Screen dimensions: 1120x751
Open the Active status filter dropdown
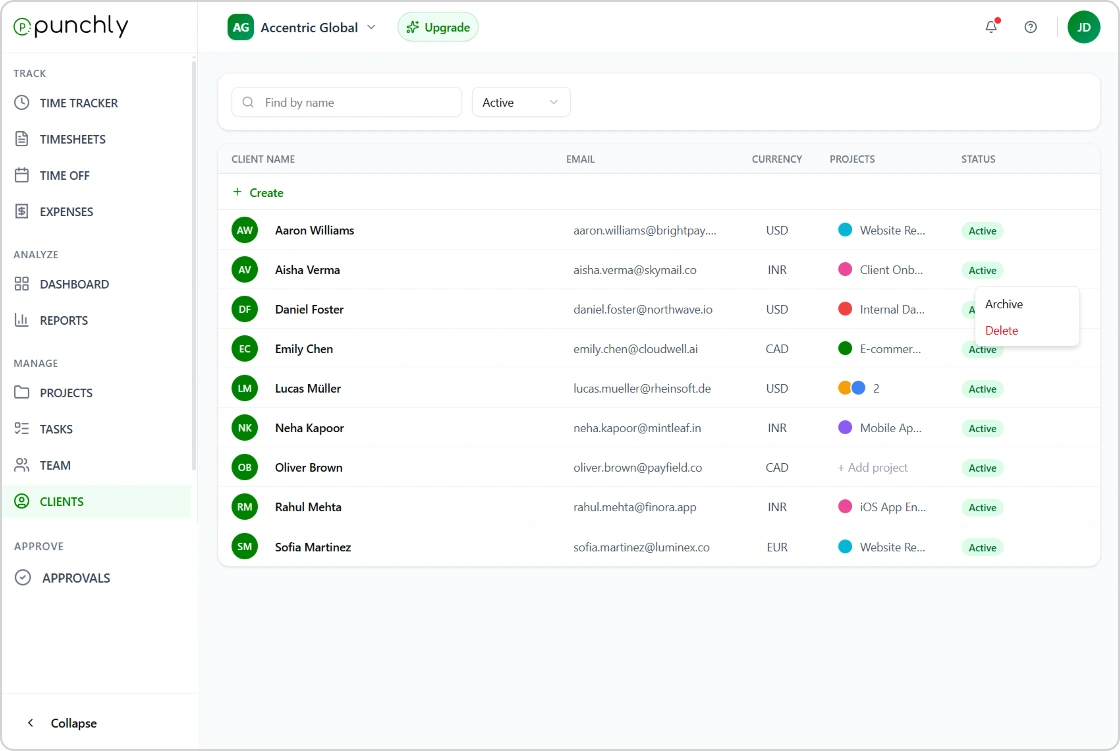point(520,102)
